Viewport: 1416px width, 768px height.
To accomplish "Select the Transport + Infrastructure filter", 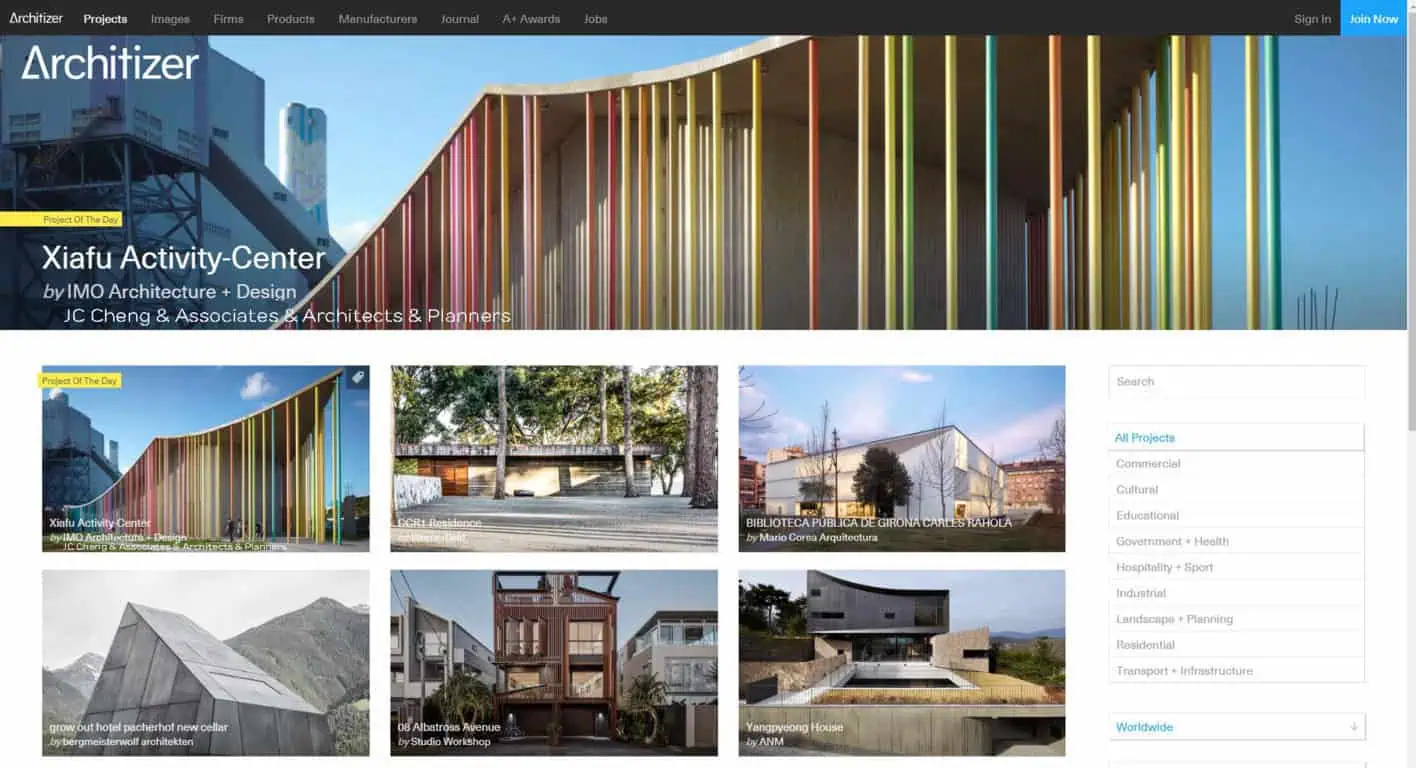I will pyautogui.click(x=1184, y=671).
